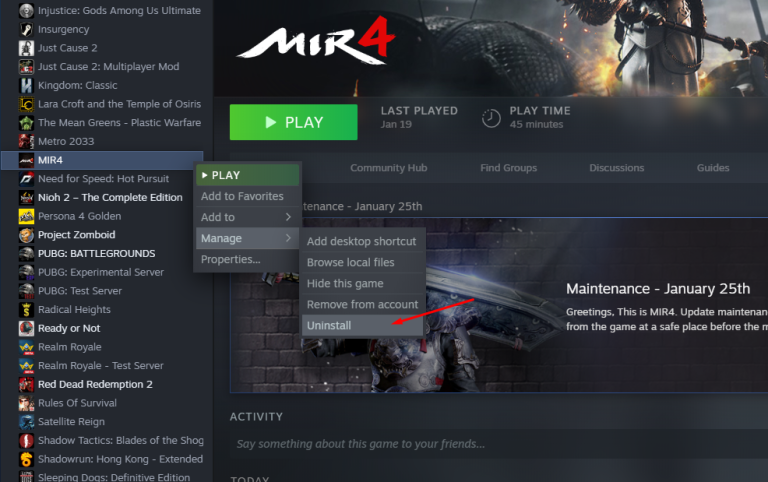Click Red Dead Redemption 2 icon

click(26, 384)
